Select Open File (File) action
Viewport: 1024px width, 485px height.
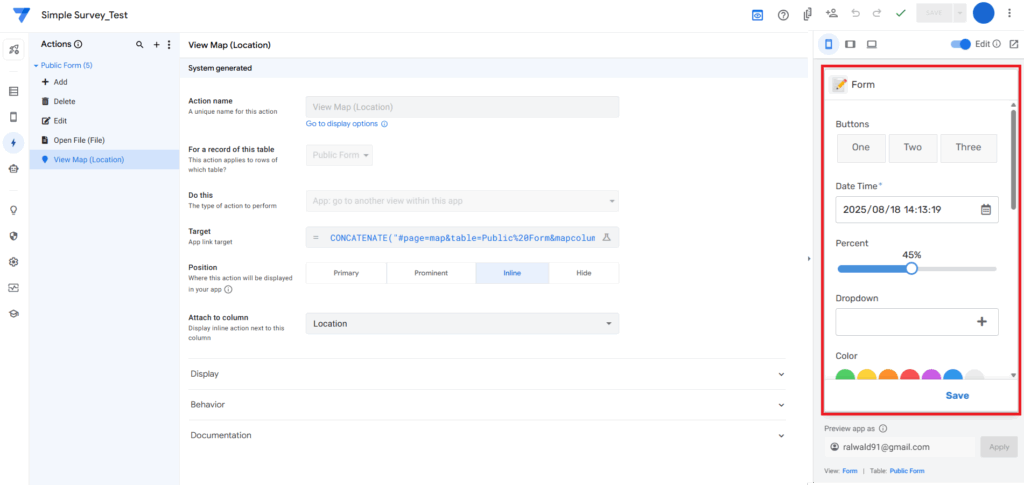coord(79,140)
